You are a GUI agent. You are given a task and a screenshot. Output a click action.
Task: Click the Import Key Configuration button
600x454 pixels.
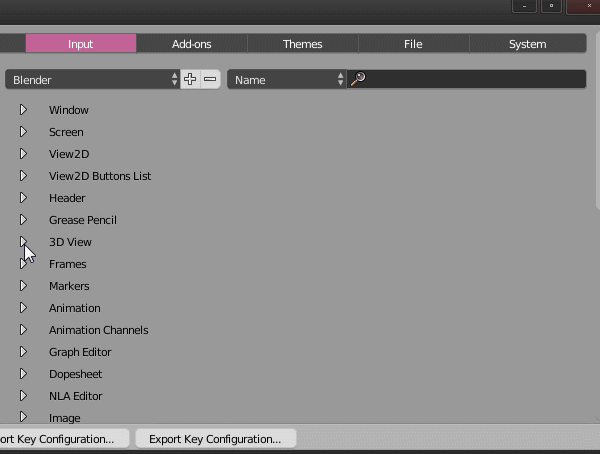pos(64,439)
